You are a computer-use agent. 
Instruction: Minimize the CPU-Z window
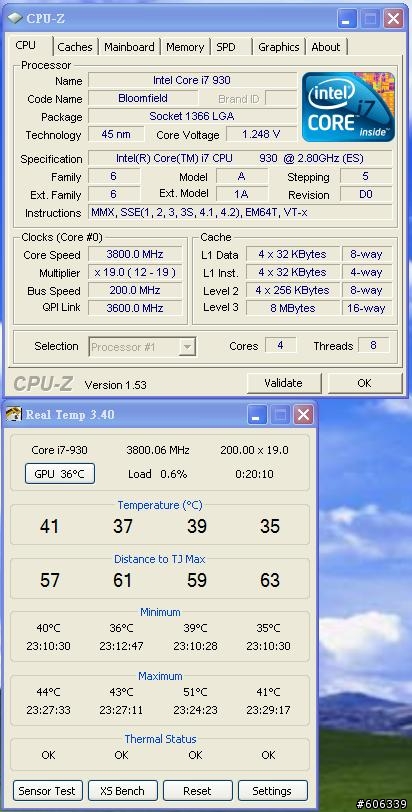tap(347, 20)
